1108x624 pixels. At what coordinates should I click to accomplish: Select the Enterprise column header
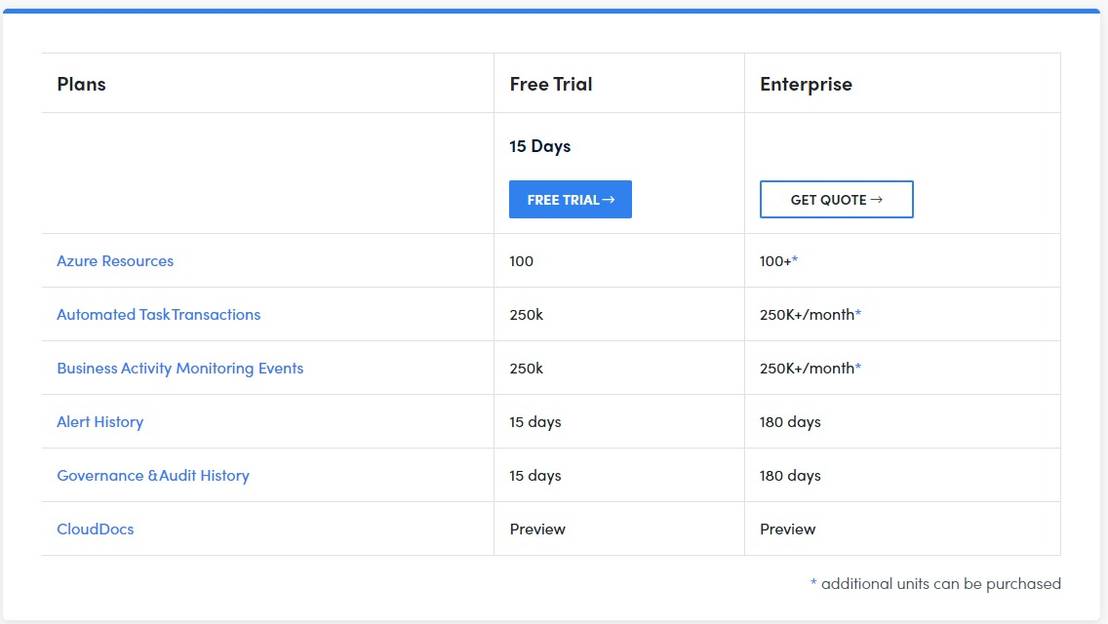[x=806, y=84]
